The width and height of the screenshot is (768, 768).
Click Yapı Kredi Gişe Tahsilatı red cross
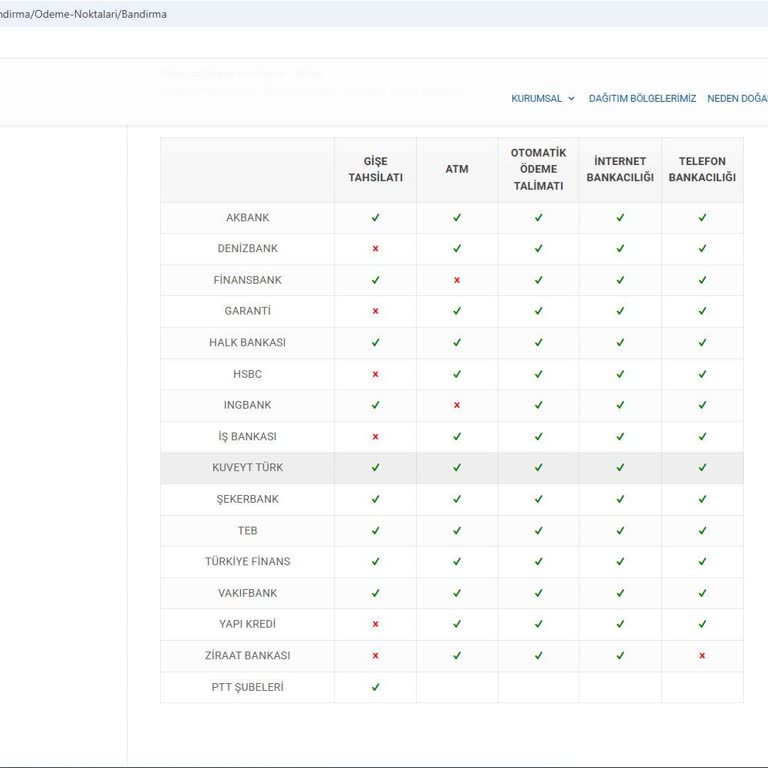pyautogui.click(x=375, y=624)
